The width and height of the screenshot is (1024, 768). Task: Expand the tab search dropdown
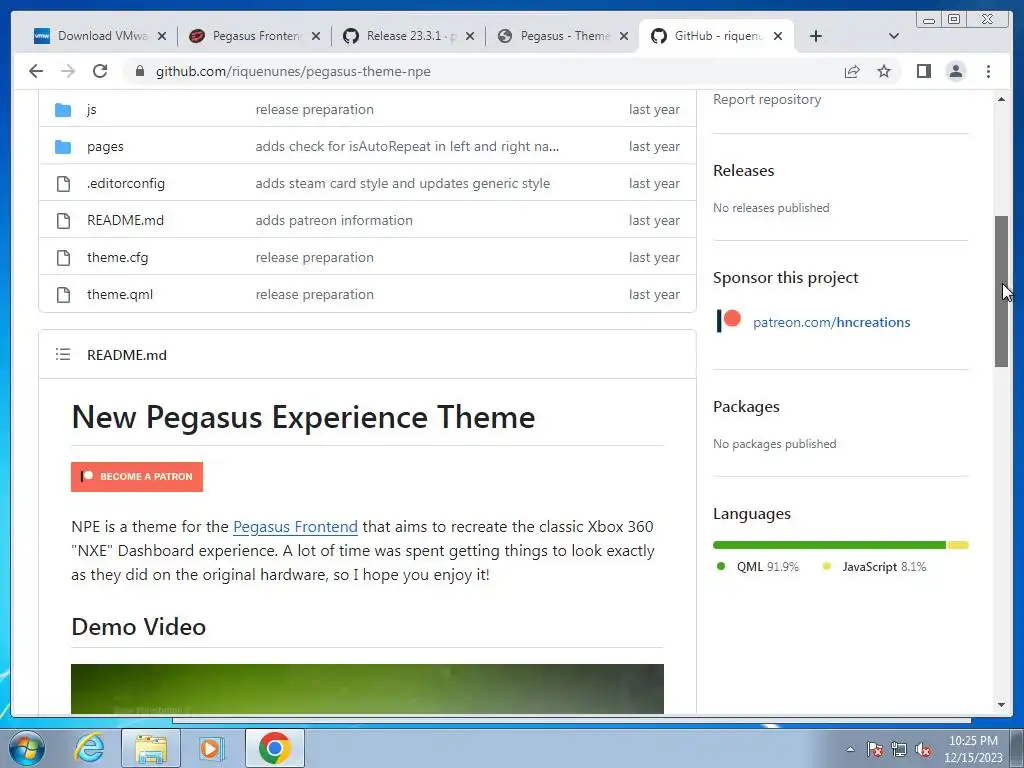[894, 36]
